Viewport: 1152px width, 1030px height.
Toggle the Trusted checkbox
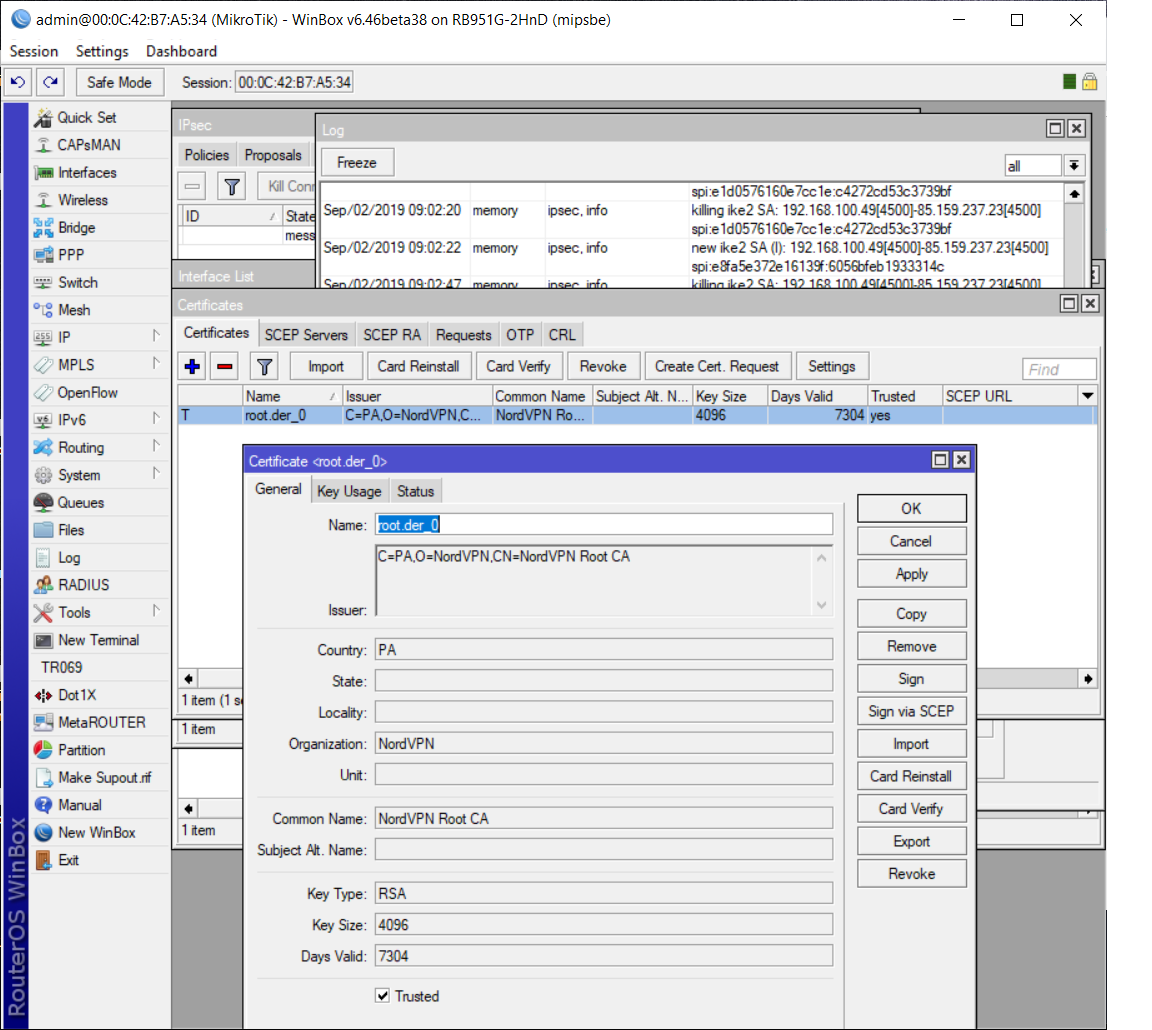click(x=382, y=996)
